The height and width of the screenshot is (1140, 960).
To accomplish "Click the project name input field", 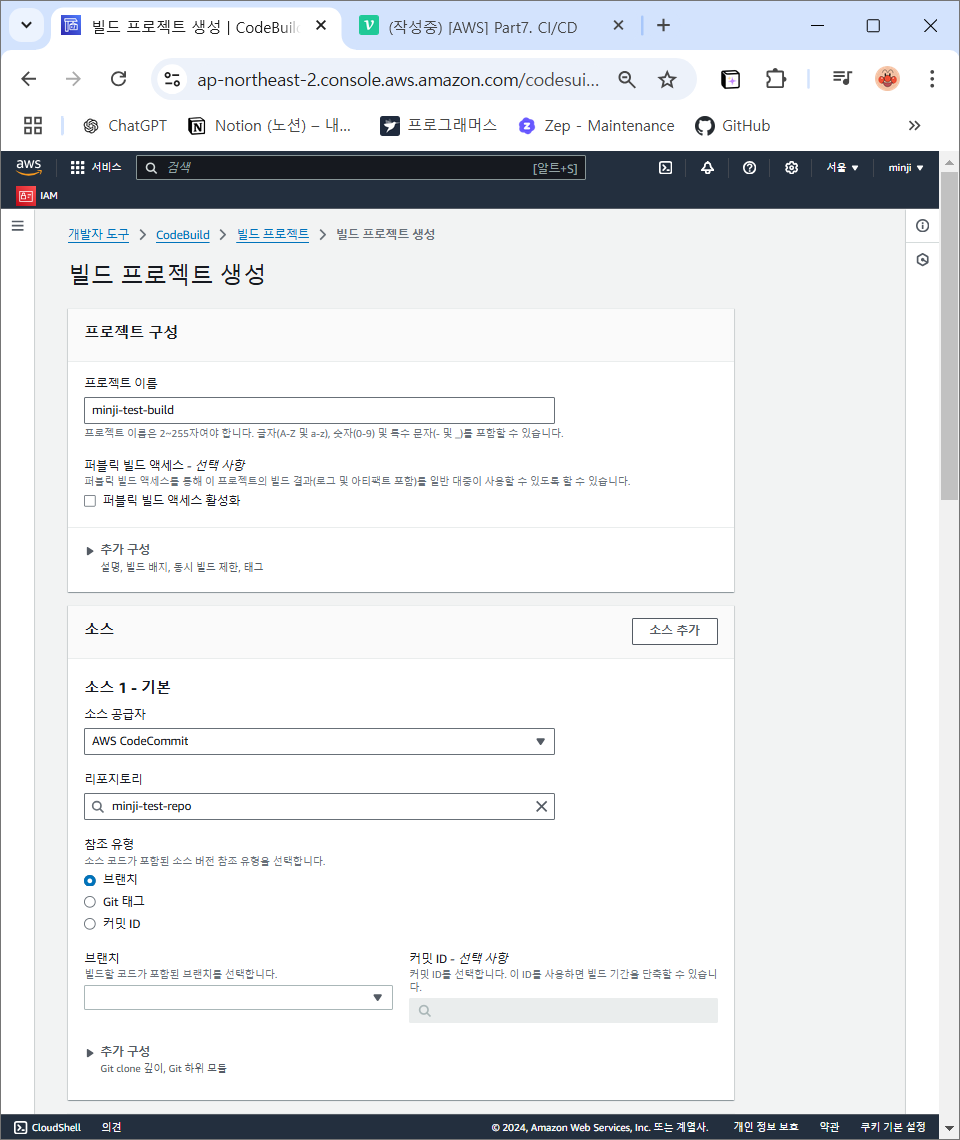I will click(x=319, y=410).
